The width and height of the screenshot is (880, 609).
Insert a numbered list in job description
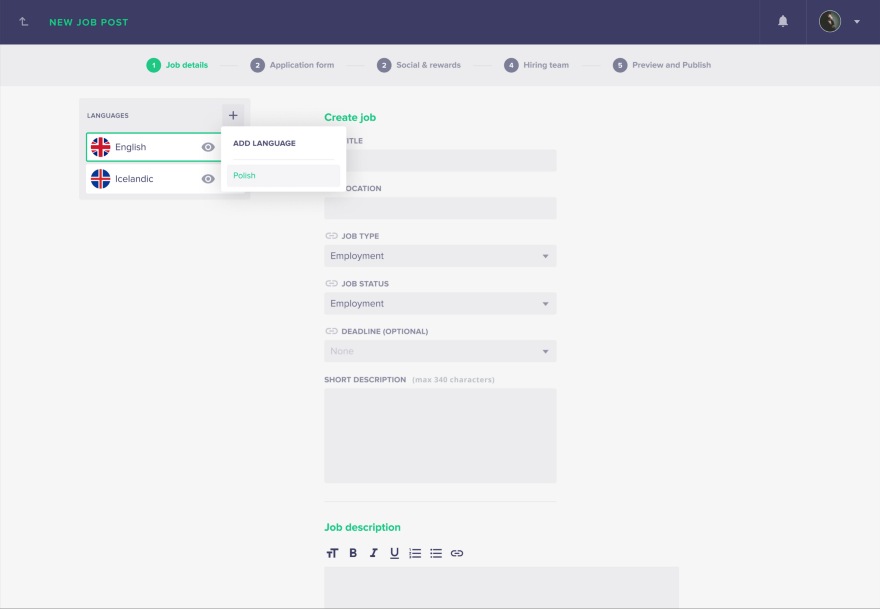tap(415, 552)
